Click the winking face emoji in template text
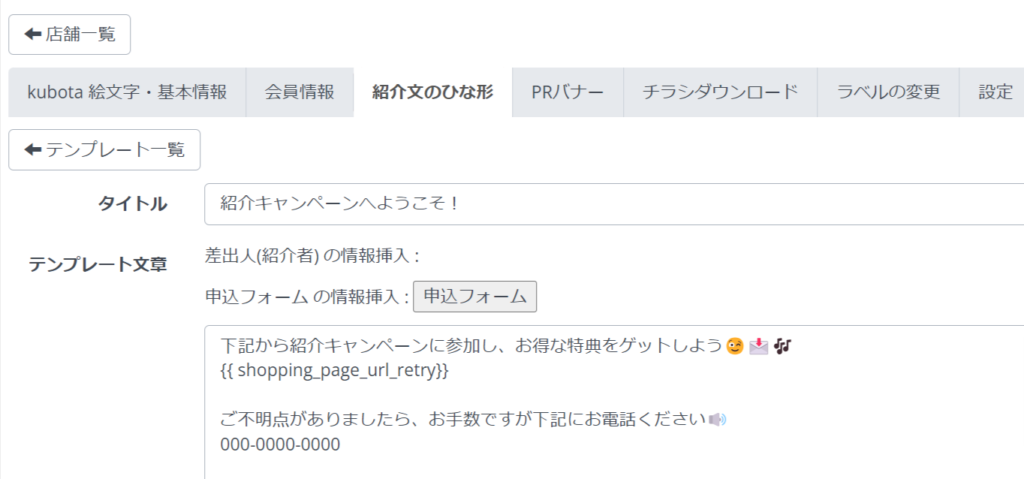This screenshot has height=479, width=1024. tap(735, 346)
